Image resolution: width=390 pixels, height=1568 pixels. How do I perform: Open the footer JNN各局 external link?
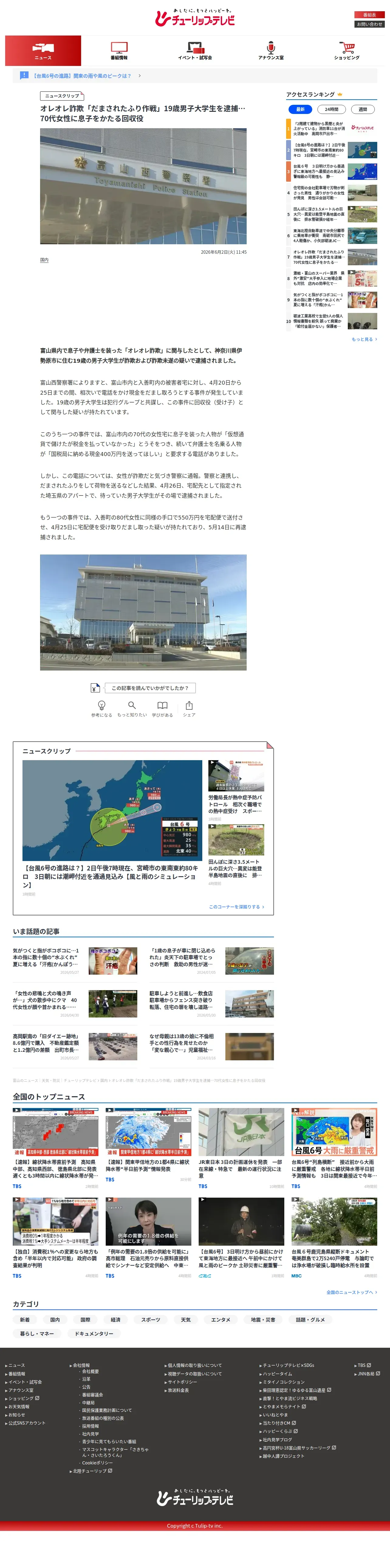tap(369, 1373)
